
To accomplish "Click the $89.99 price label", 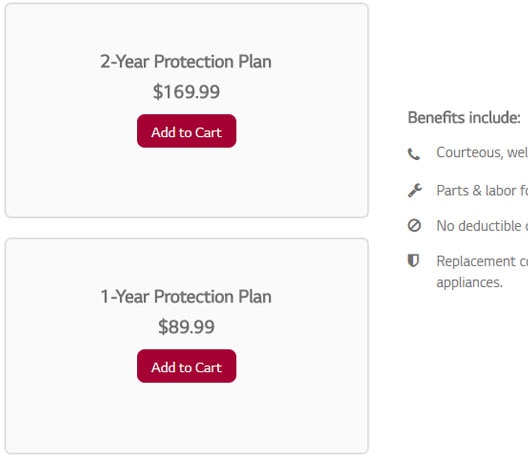I will tap(186, 327).
